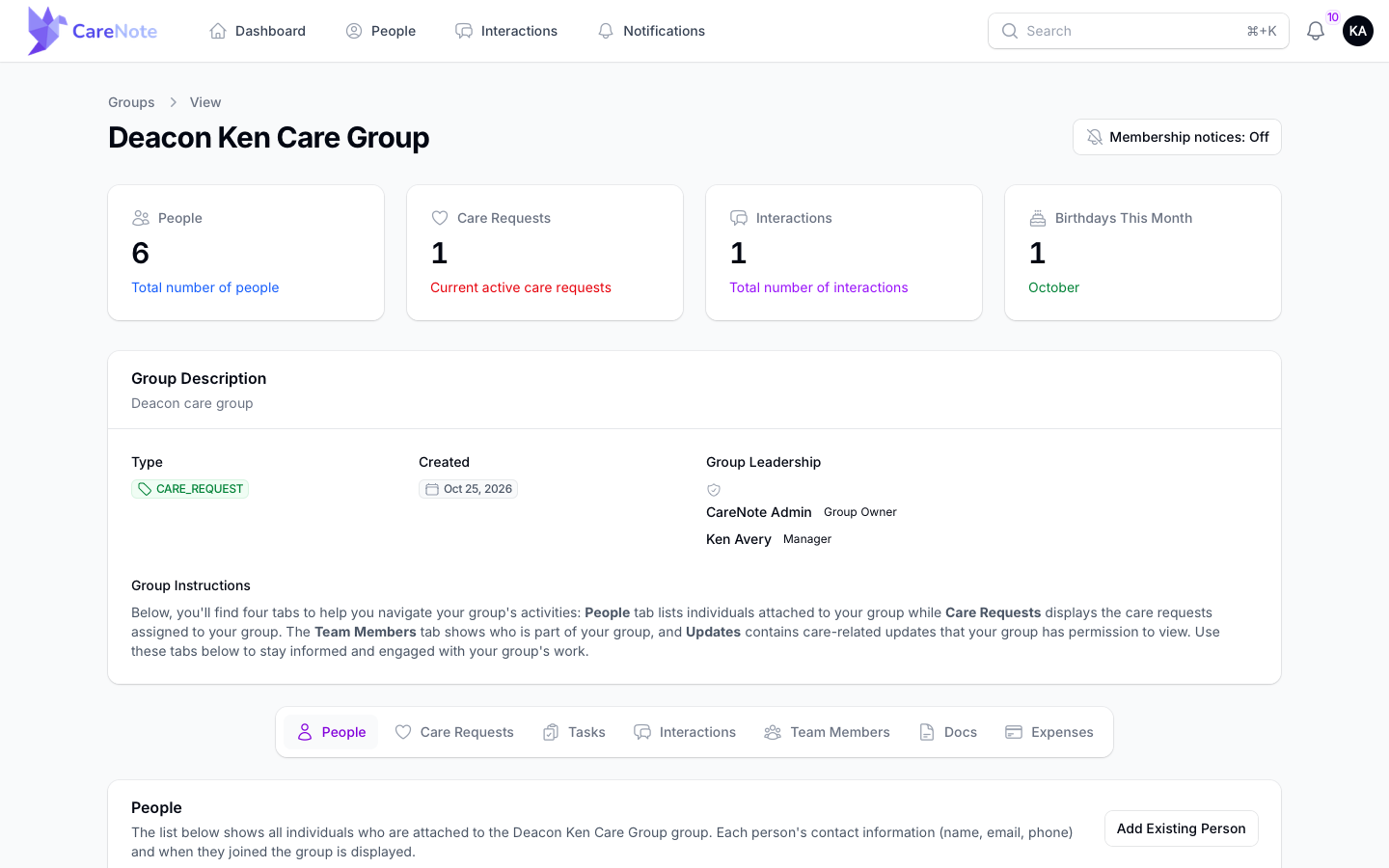Viewport: 1389px width, 868px height.
Task: Click Total number of interactions text
Action: tap(819, 287)
